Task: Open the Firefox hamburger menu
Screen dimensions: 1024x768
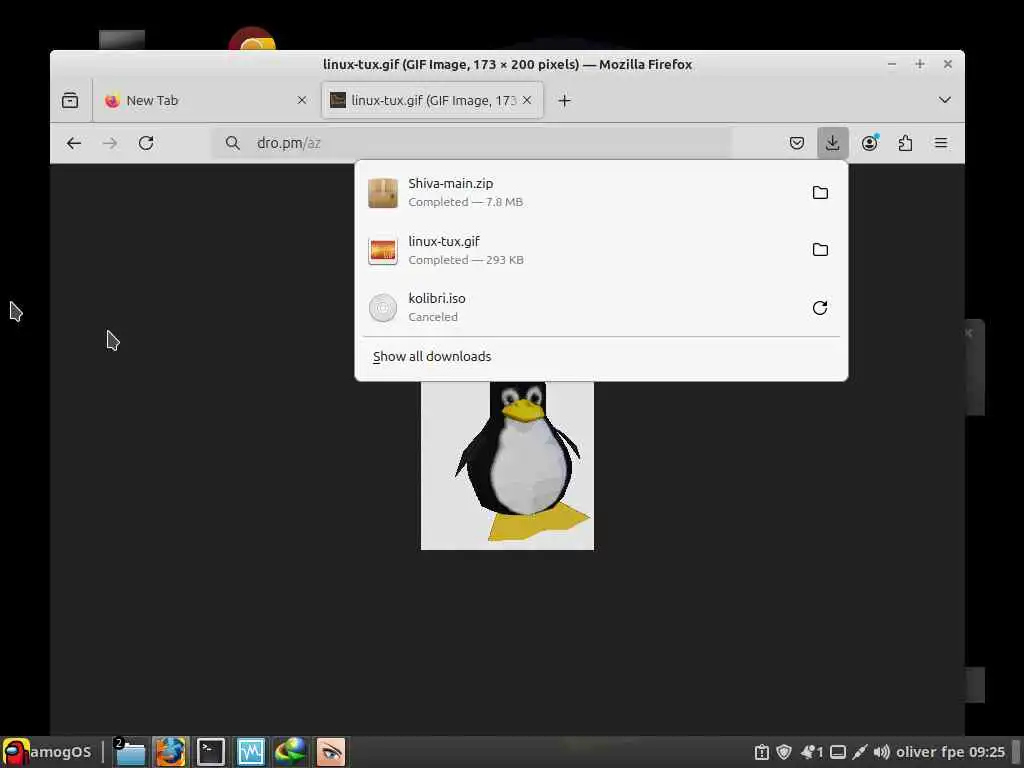Action: tap(941, 143)
